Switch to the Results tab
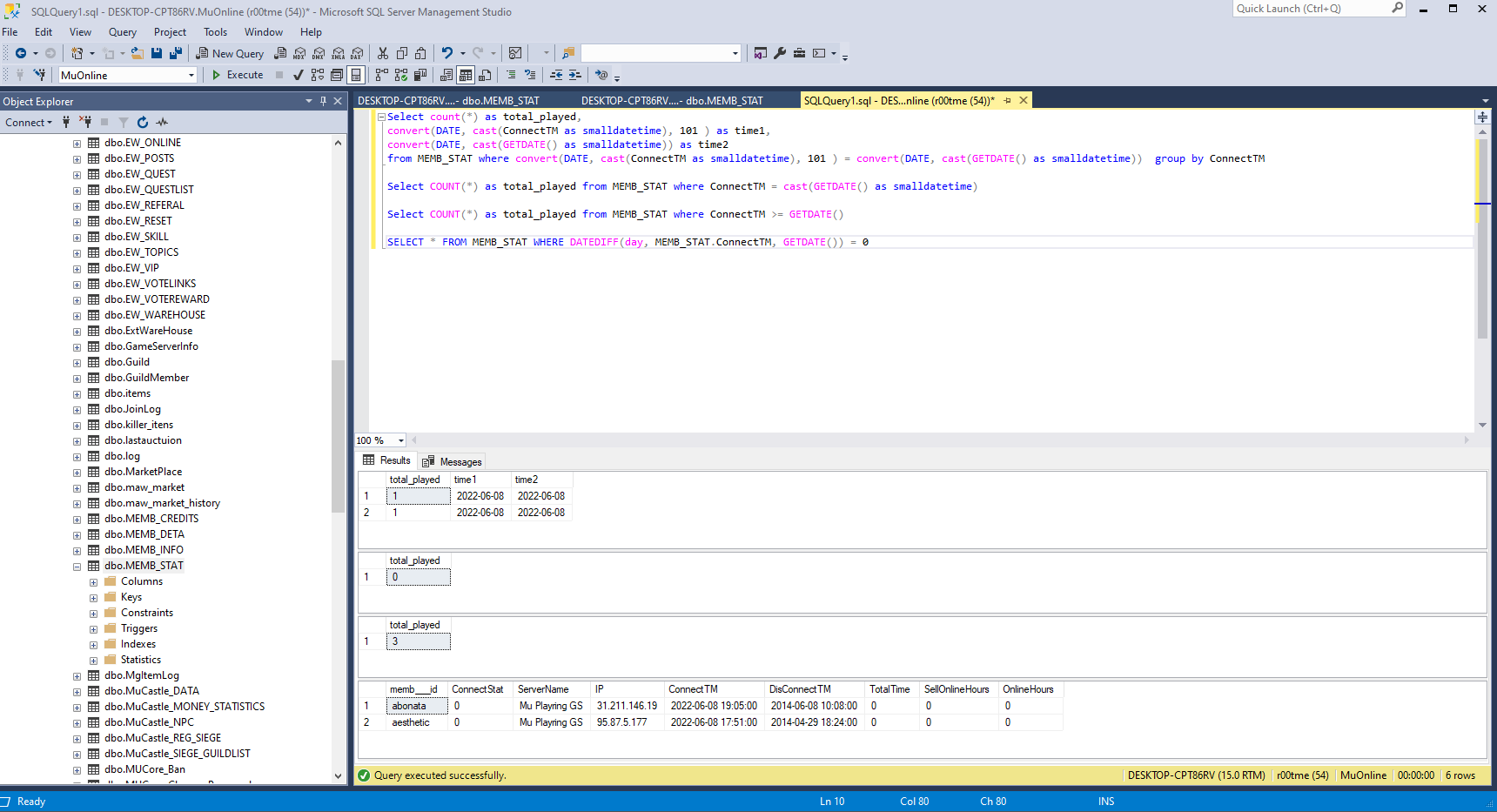The image size is (1497, 812). (386, 460)
